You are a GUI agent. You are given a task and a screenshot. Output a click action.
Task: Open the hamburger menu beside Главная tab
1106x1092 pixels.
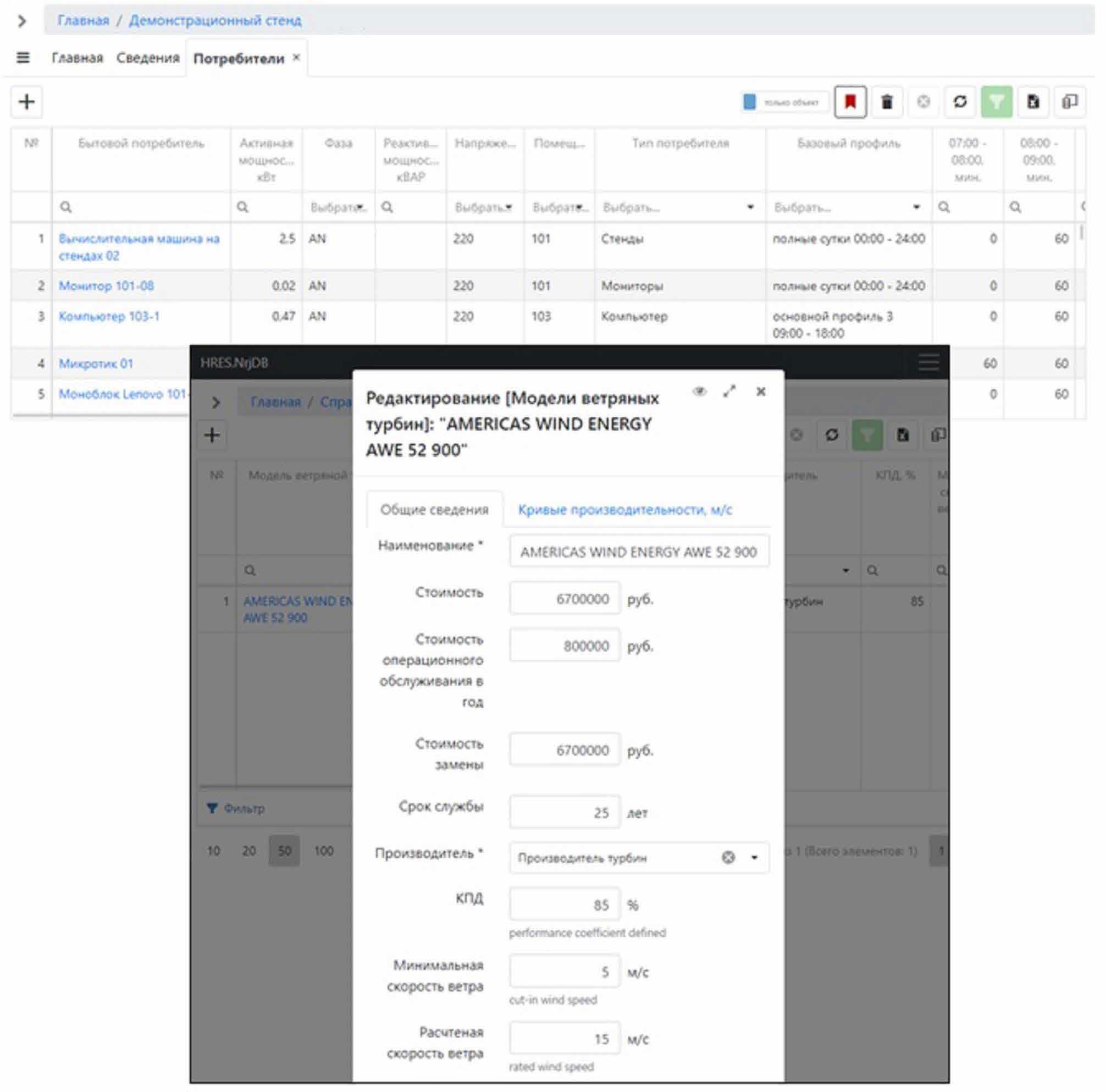(x=23, y=58)
